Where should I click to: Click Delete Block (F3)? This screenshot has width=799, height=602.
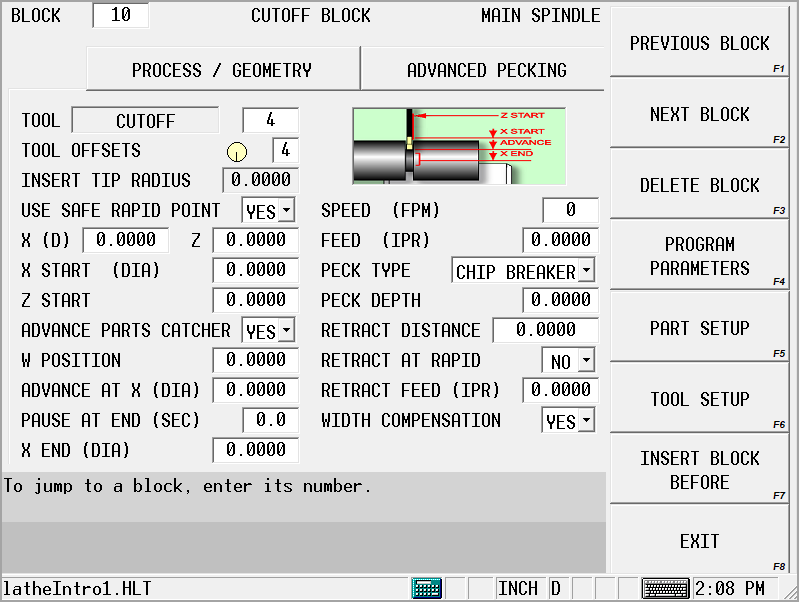[699, 185]
